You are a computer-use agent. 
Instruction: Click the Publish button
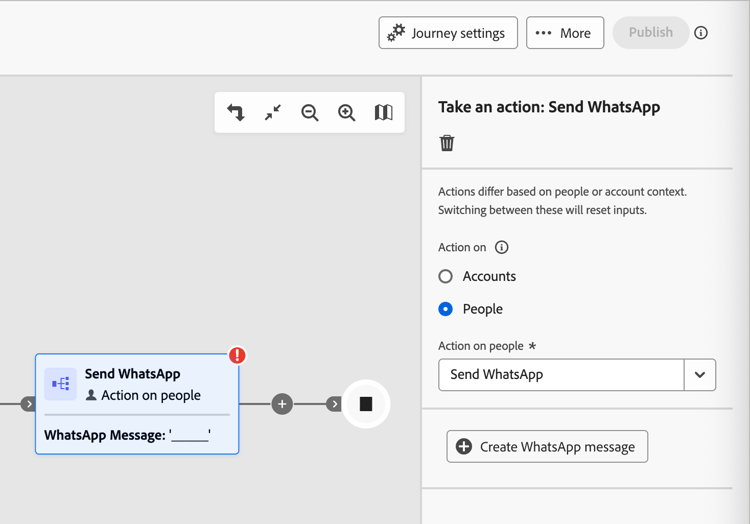(650, 33)
